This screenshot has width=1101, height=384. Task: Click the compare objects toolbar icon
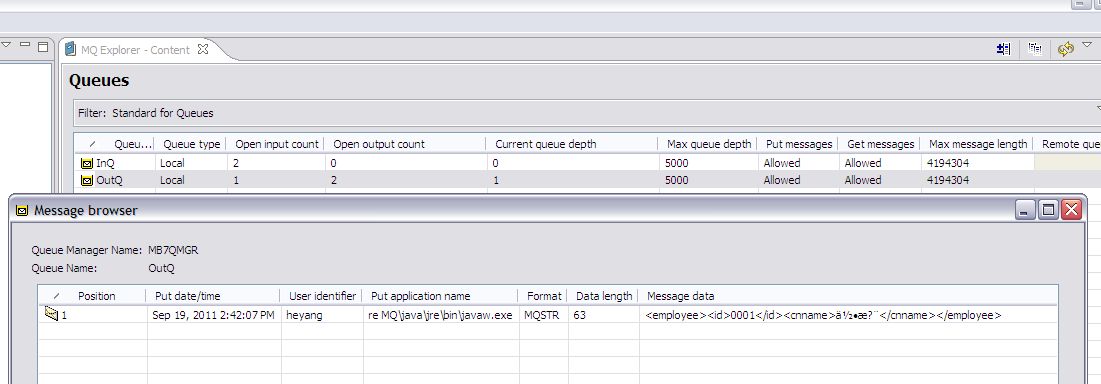point(1034,48)
